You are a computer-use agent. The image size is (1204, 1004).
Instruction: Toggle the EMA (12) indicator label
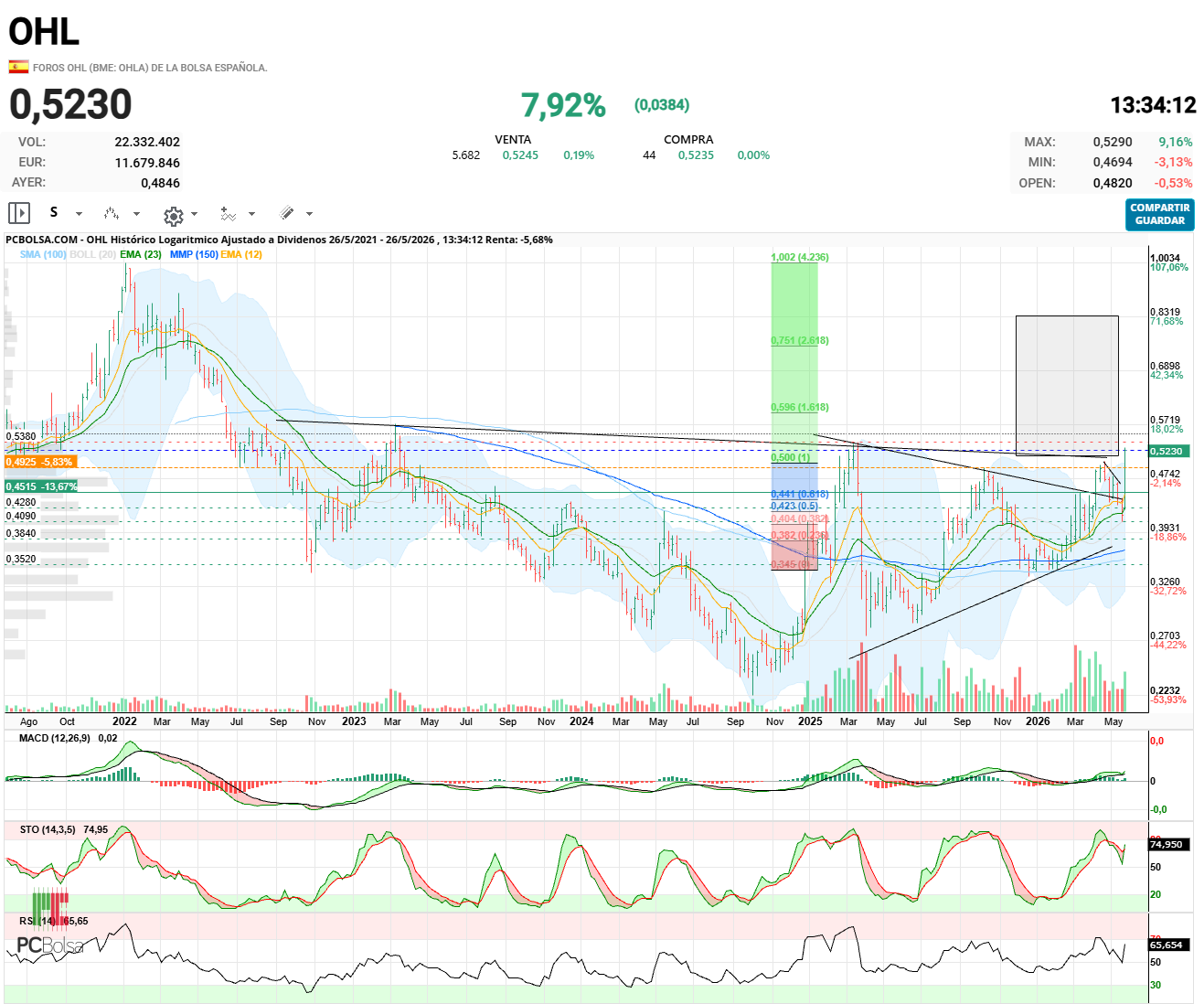[241, 254]
